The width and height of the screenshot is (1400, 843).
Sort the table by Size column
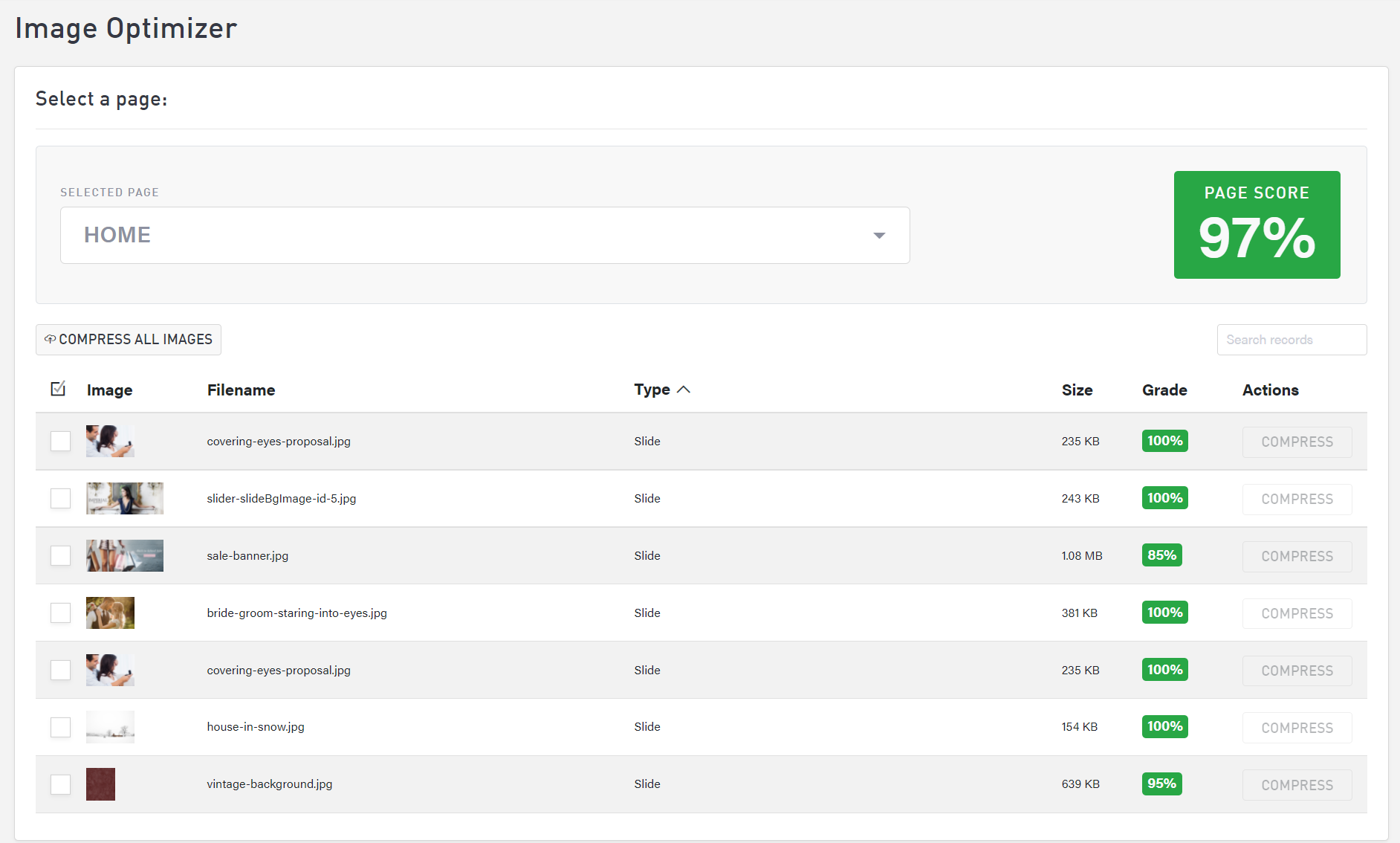1077,390
